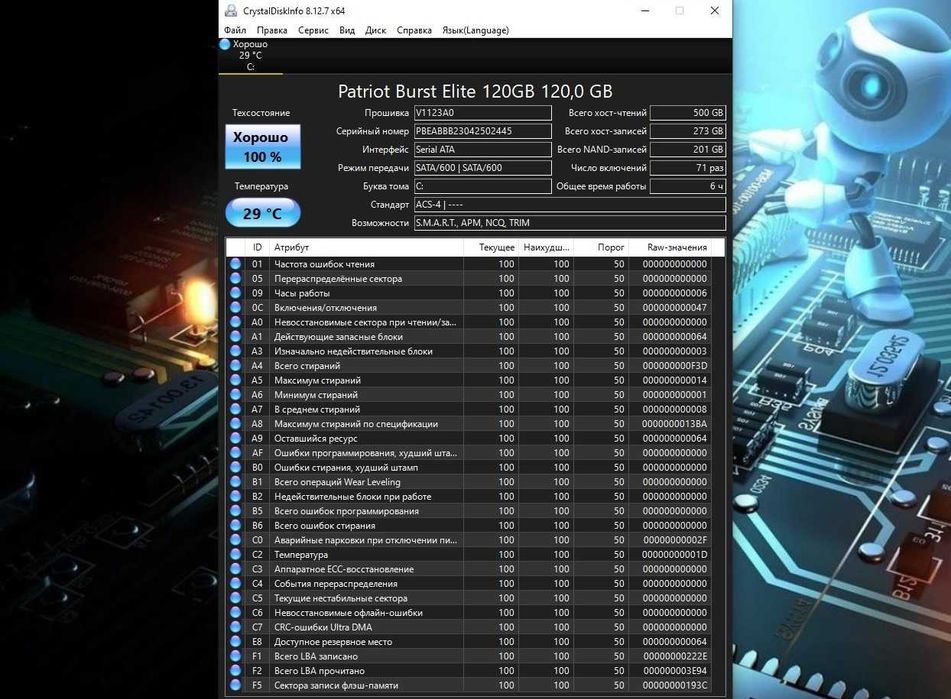Click the Буква тома field C:

click(x=483, y=186)
